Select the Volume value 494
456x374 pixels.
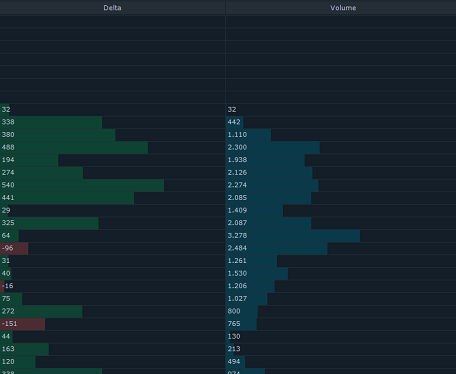tap(234, 361)
